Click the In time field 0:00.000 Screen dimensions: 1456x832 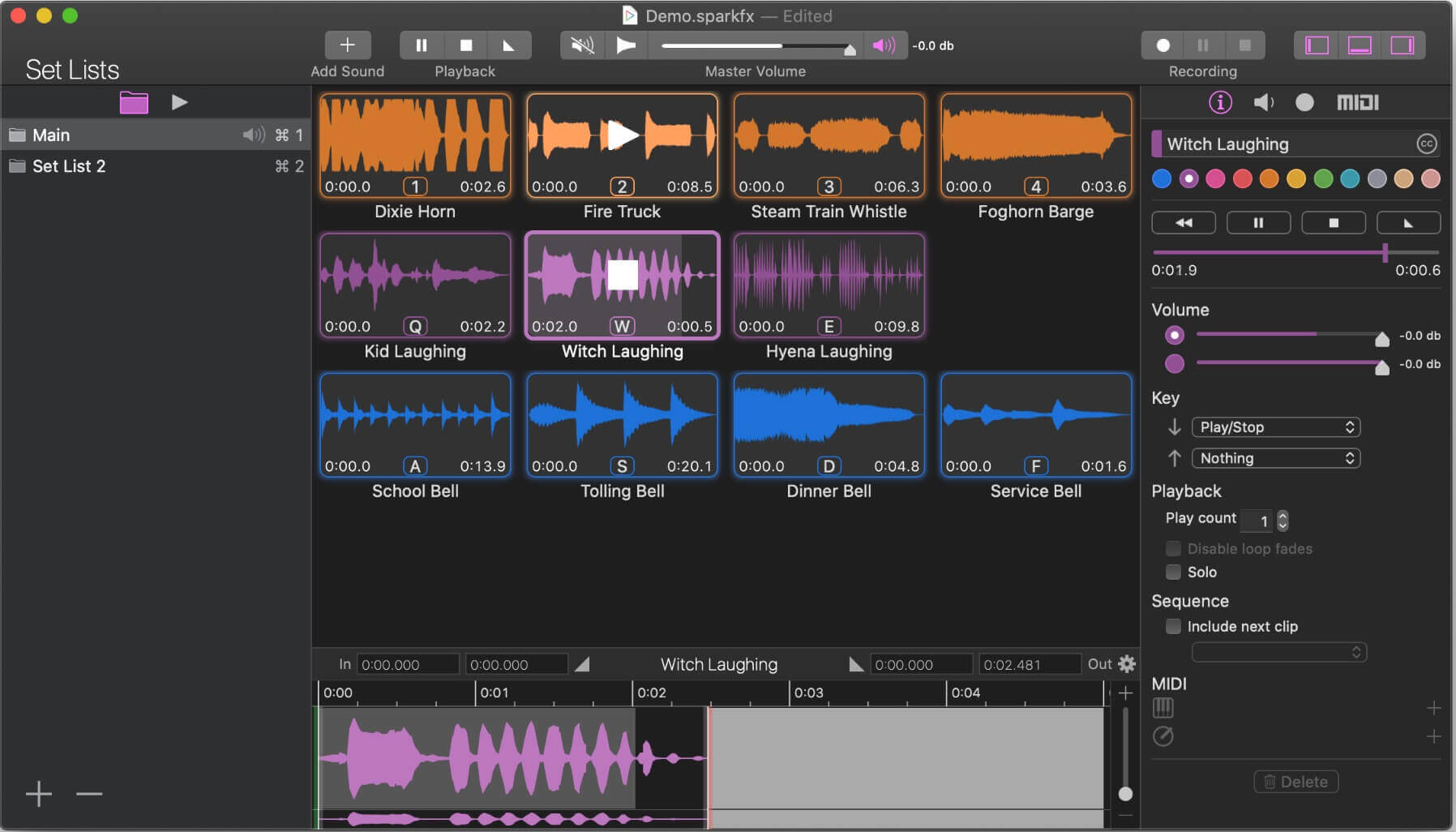[408, 664]
